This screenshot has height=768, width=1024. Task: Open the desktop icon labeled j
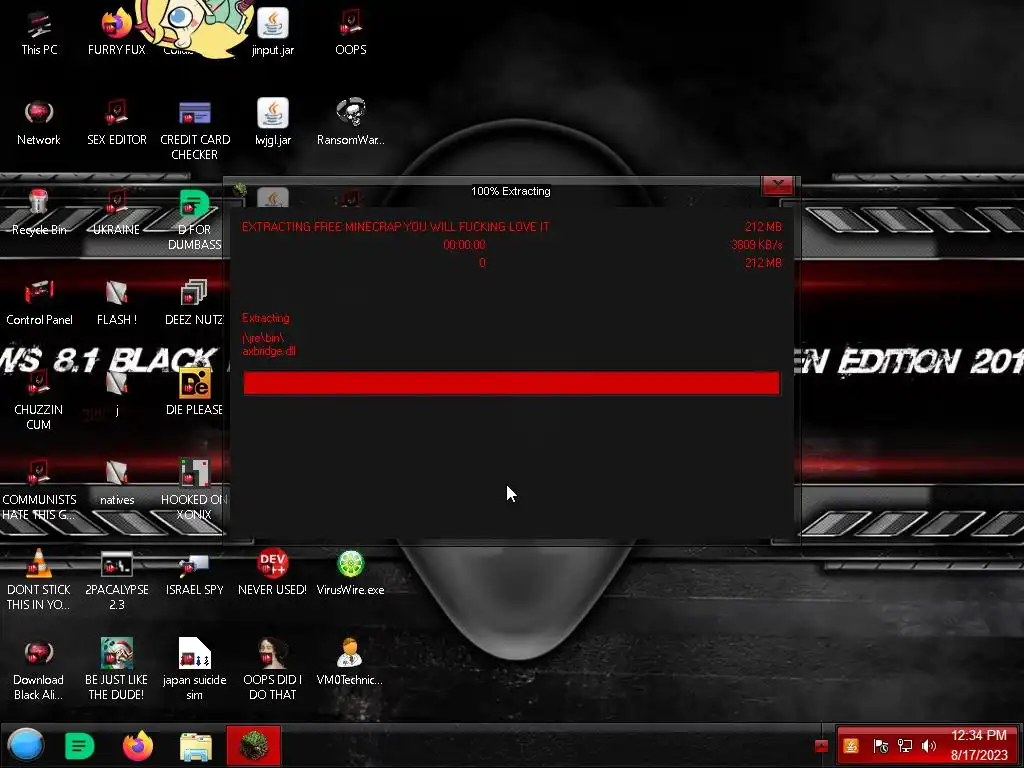[x=116, y=392]
